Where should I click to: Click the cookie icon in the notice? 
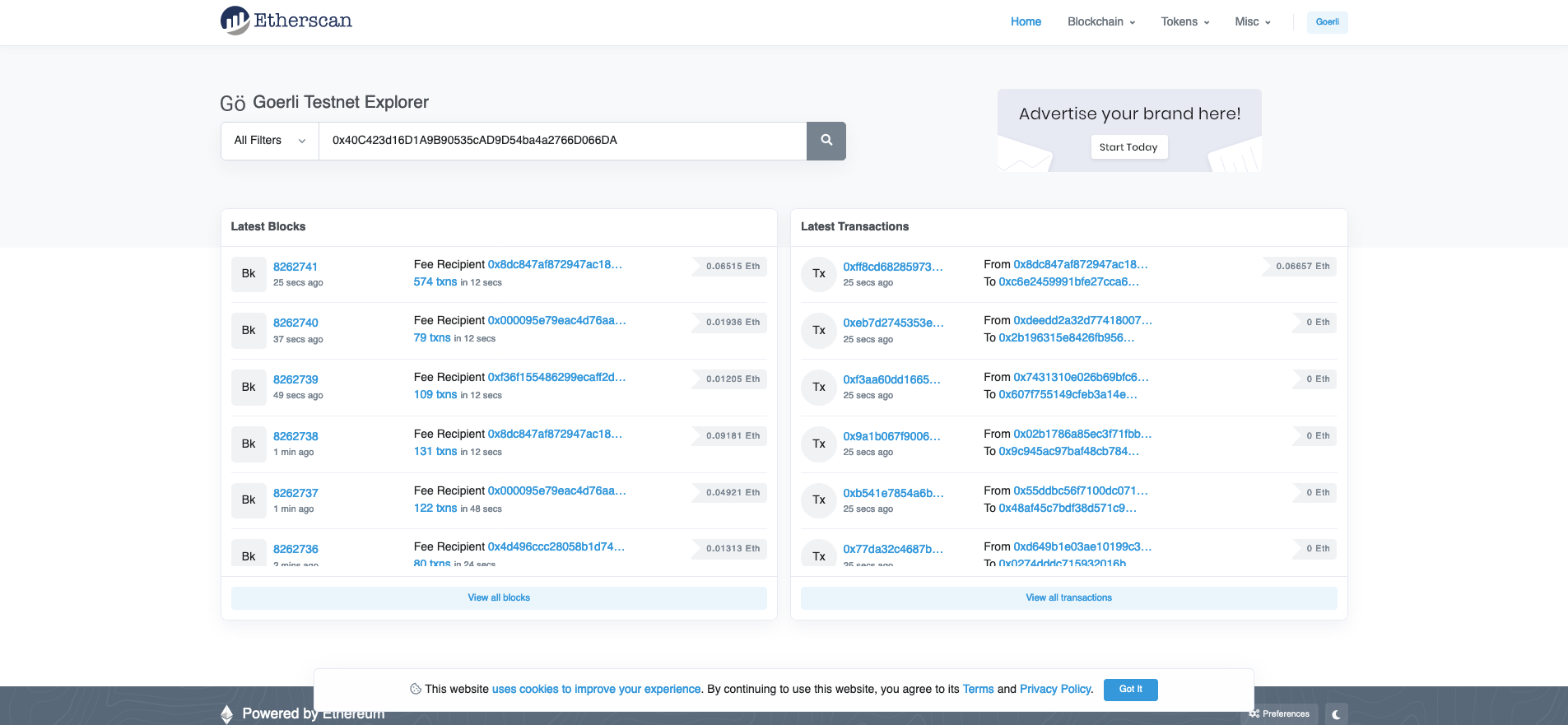click(x=416, y=690)
